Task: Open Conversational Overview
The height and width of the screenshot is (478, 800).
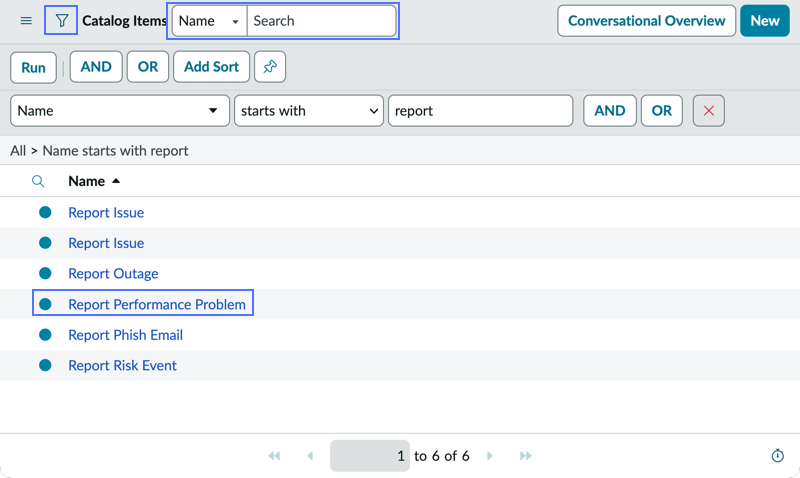Action: coord(646,21)
